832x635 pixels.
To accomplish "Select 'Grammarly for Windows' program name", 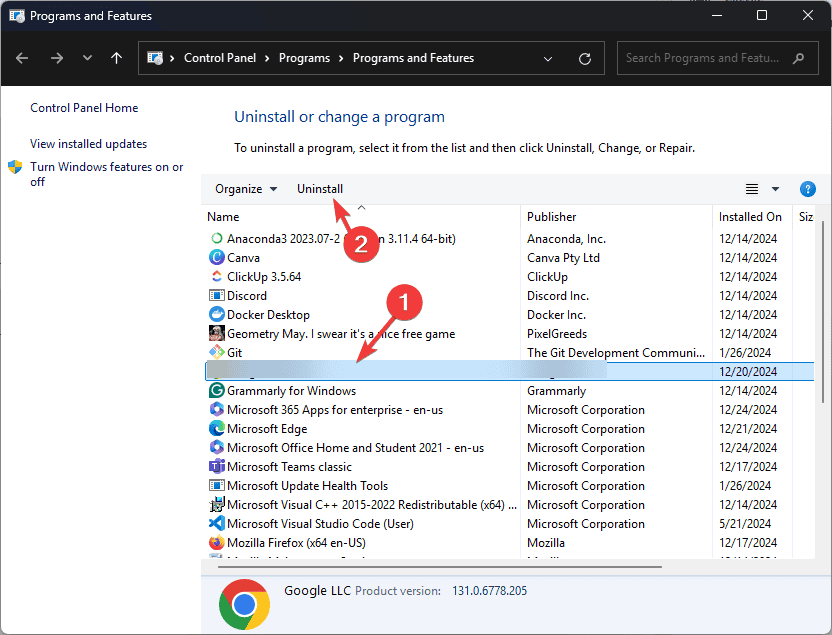I will (291, 391).
